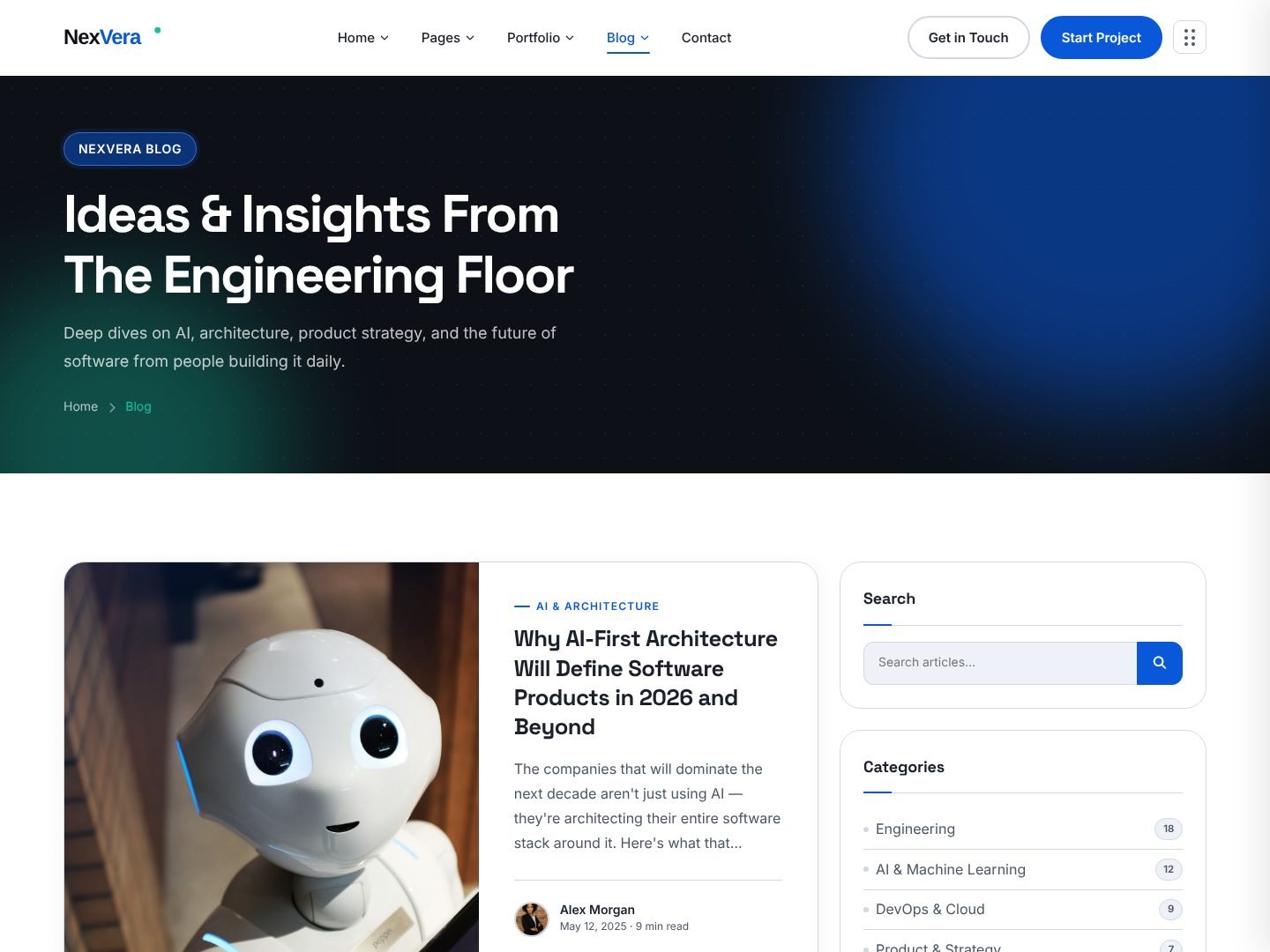This screenshot has width=1270, height=952.
Task: Click author name Alex Morgan
Action: [x=597, y=910]
